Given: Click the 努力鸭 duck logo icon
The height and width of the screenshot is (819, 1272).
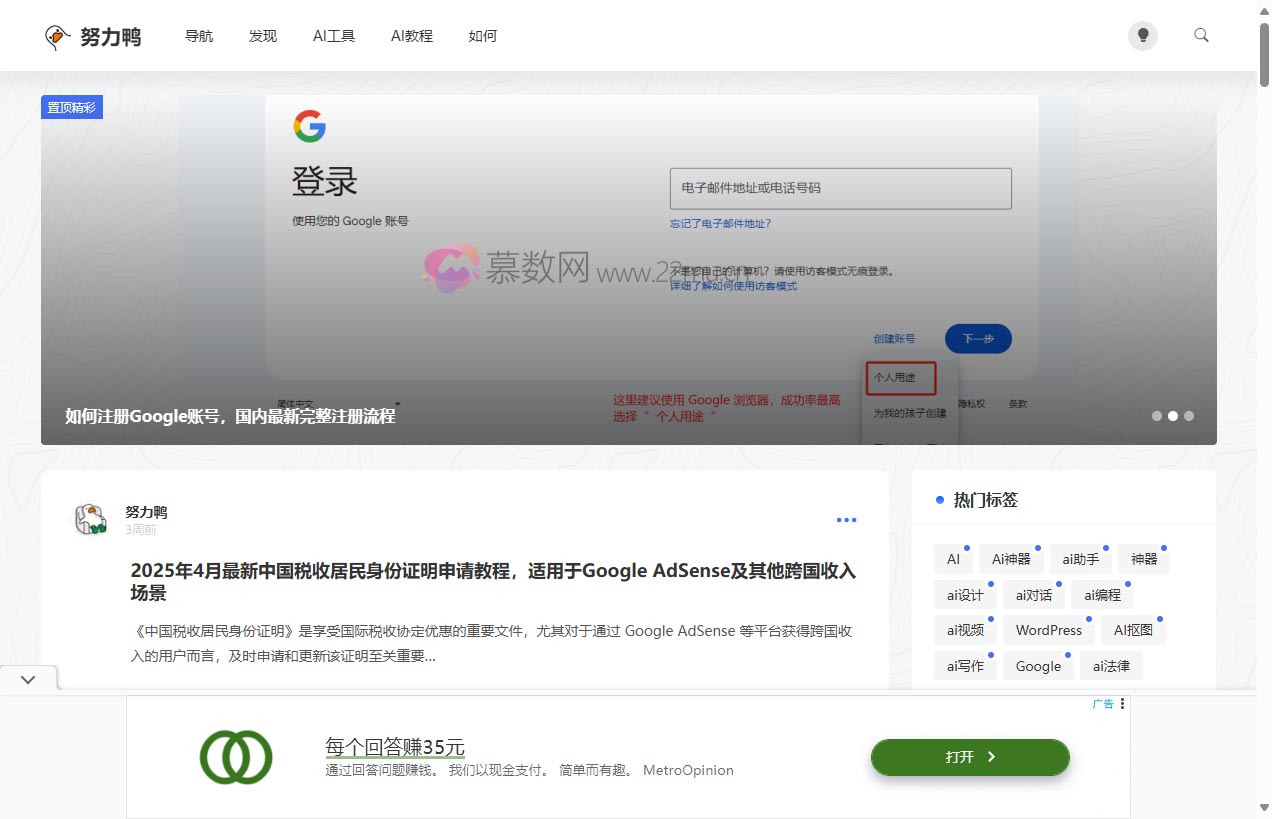Looking at the screenshot, I should pyautogui.click(x=58, y=37).
